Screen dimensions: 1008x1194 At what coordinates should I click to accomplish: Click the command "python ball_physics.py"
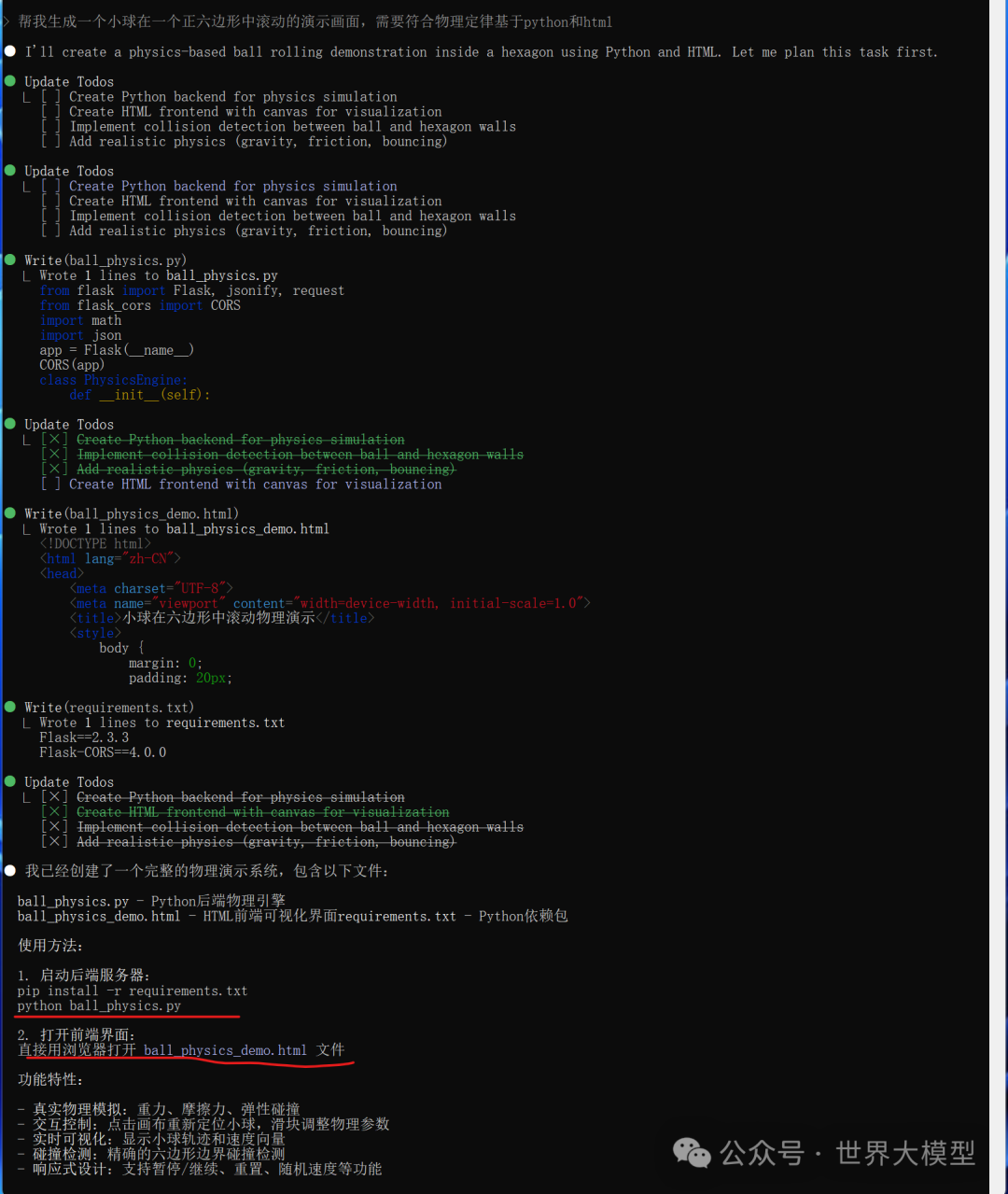(x=99, y=1005)
